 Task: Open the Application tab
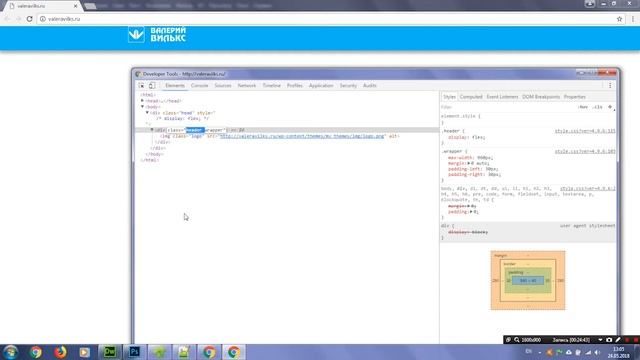(x=321, y=86)
